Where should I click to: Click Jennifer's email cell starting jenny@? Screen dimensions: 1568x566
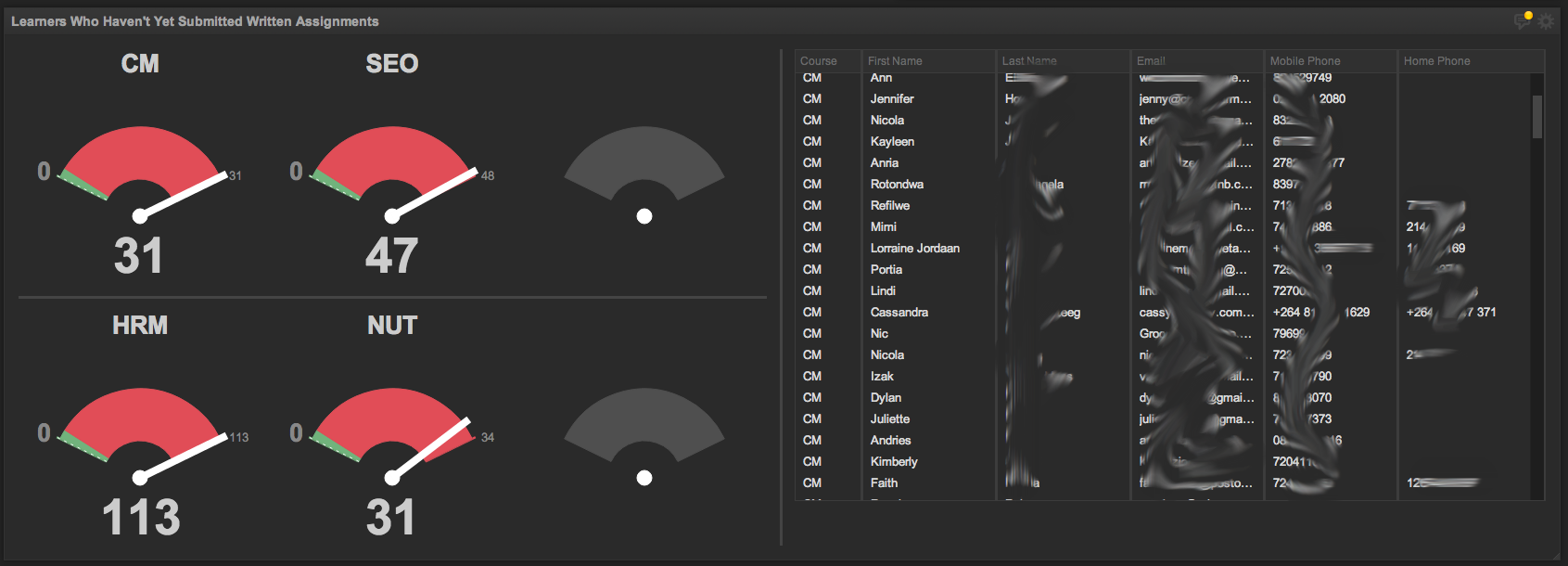pos(1196,98)
